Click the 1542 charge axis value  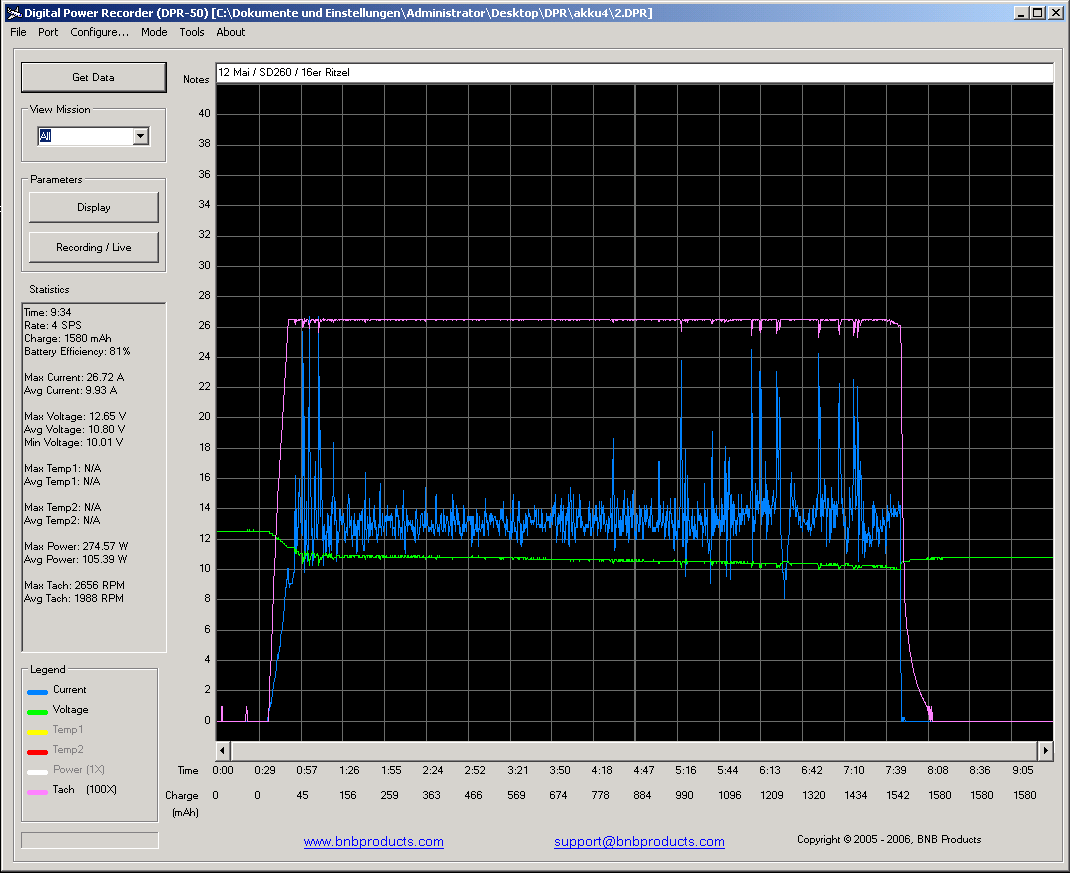897,795
